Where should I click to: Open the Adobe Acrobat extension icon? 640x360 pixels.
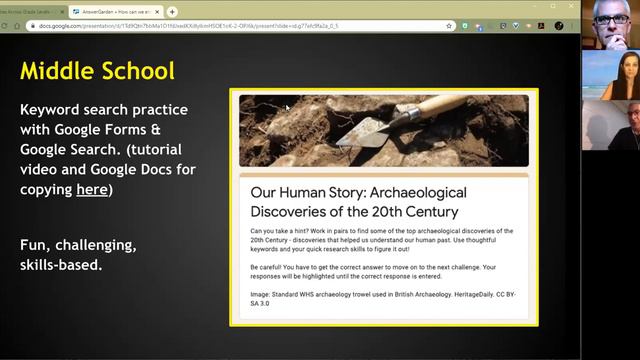541,26
